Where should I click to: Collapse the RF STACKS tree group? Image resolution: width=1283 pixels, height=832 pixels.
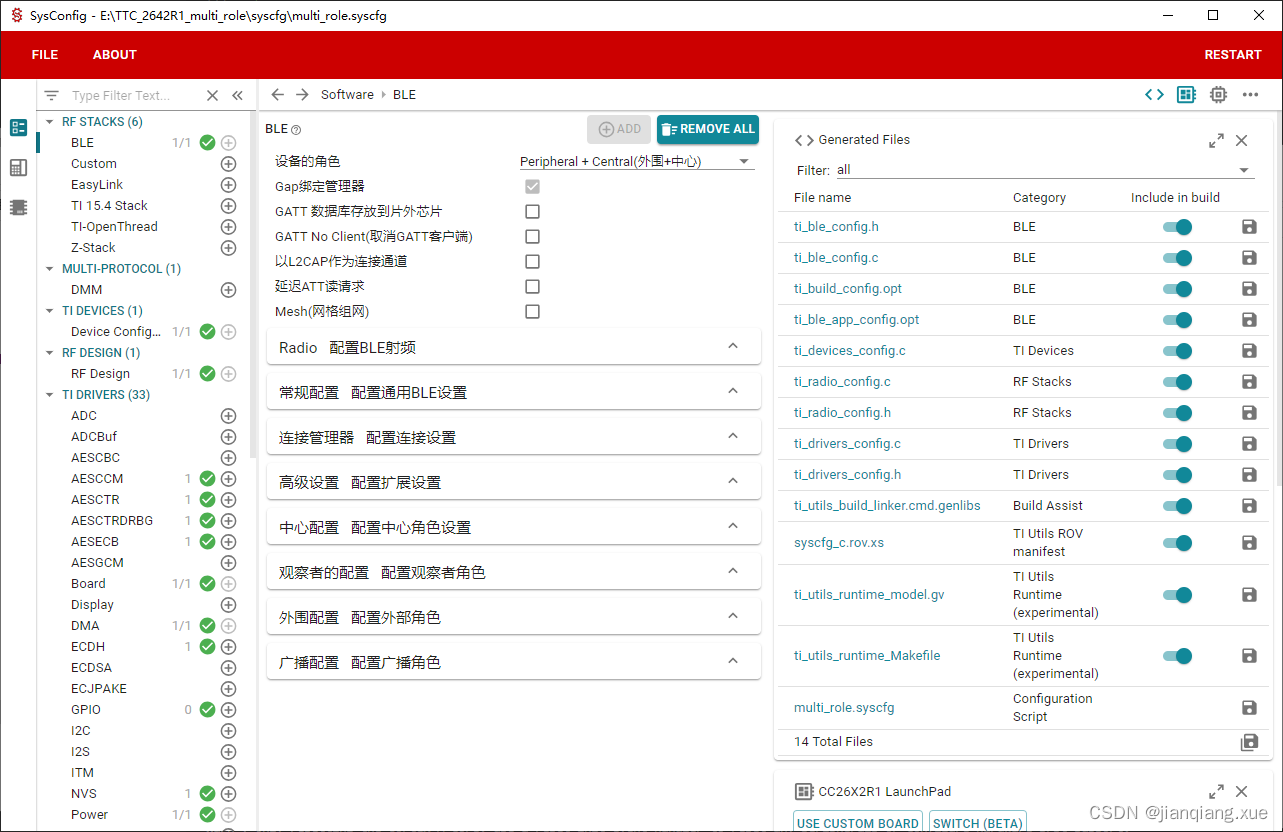(x=50, y=122)
